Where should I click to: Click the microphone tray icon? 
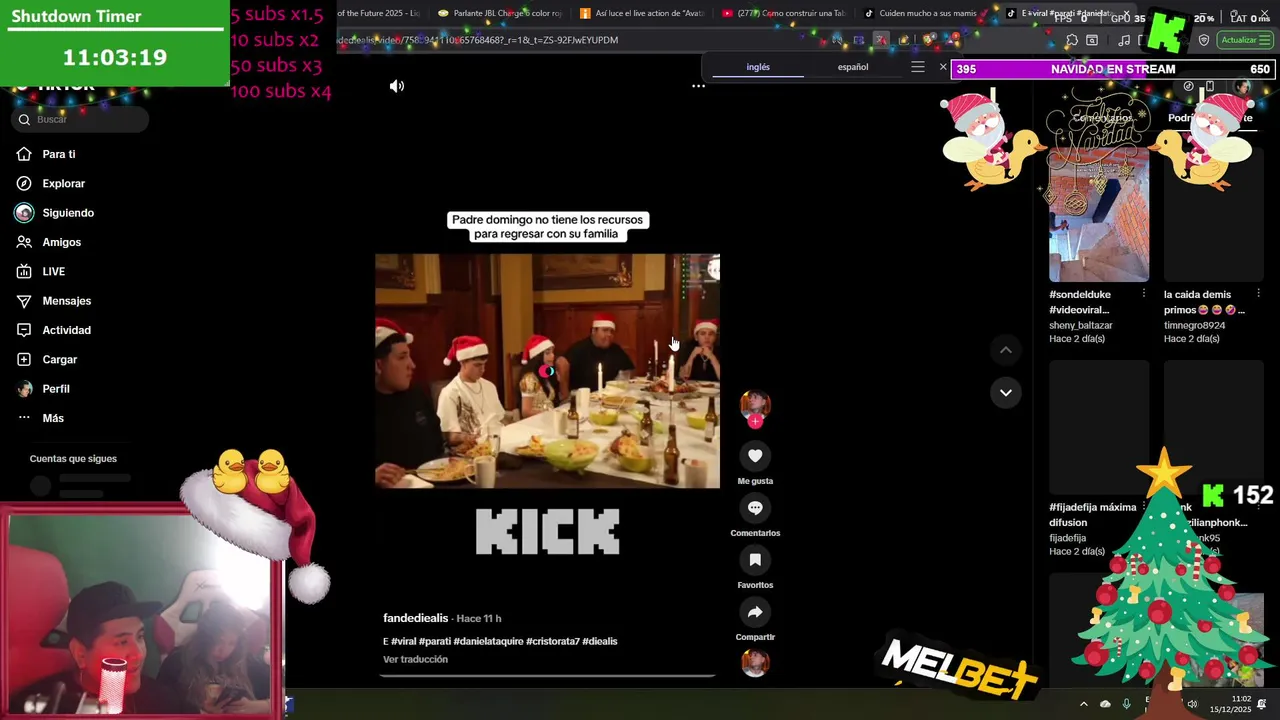coord(1126,704)
